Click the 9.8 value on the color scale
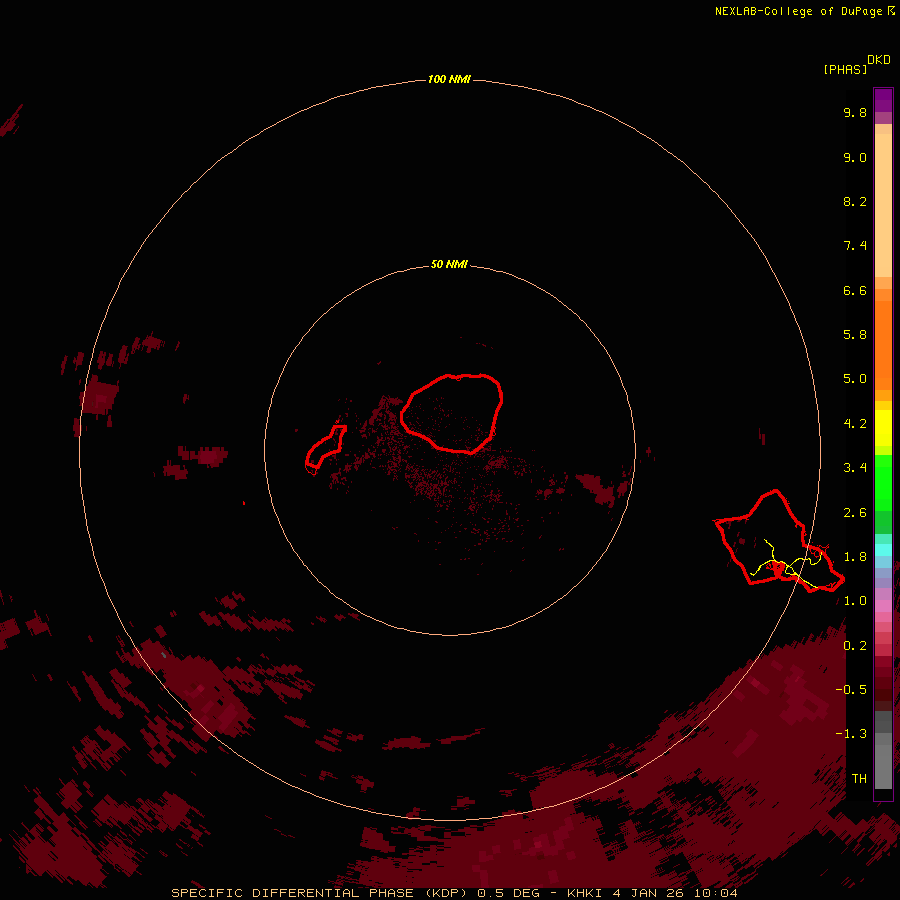 click(855, 112)
